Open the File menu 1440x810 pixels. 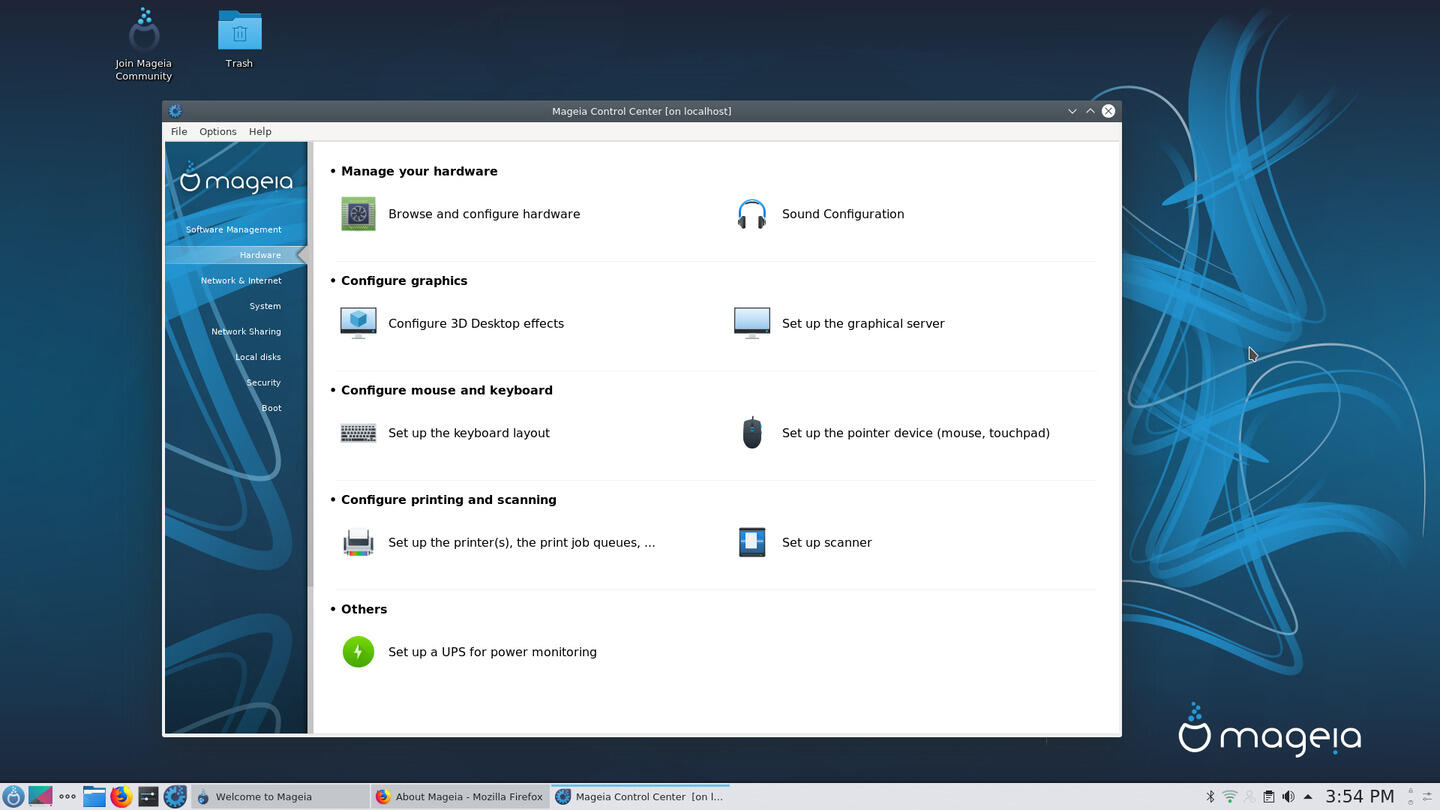click(179, 131)
